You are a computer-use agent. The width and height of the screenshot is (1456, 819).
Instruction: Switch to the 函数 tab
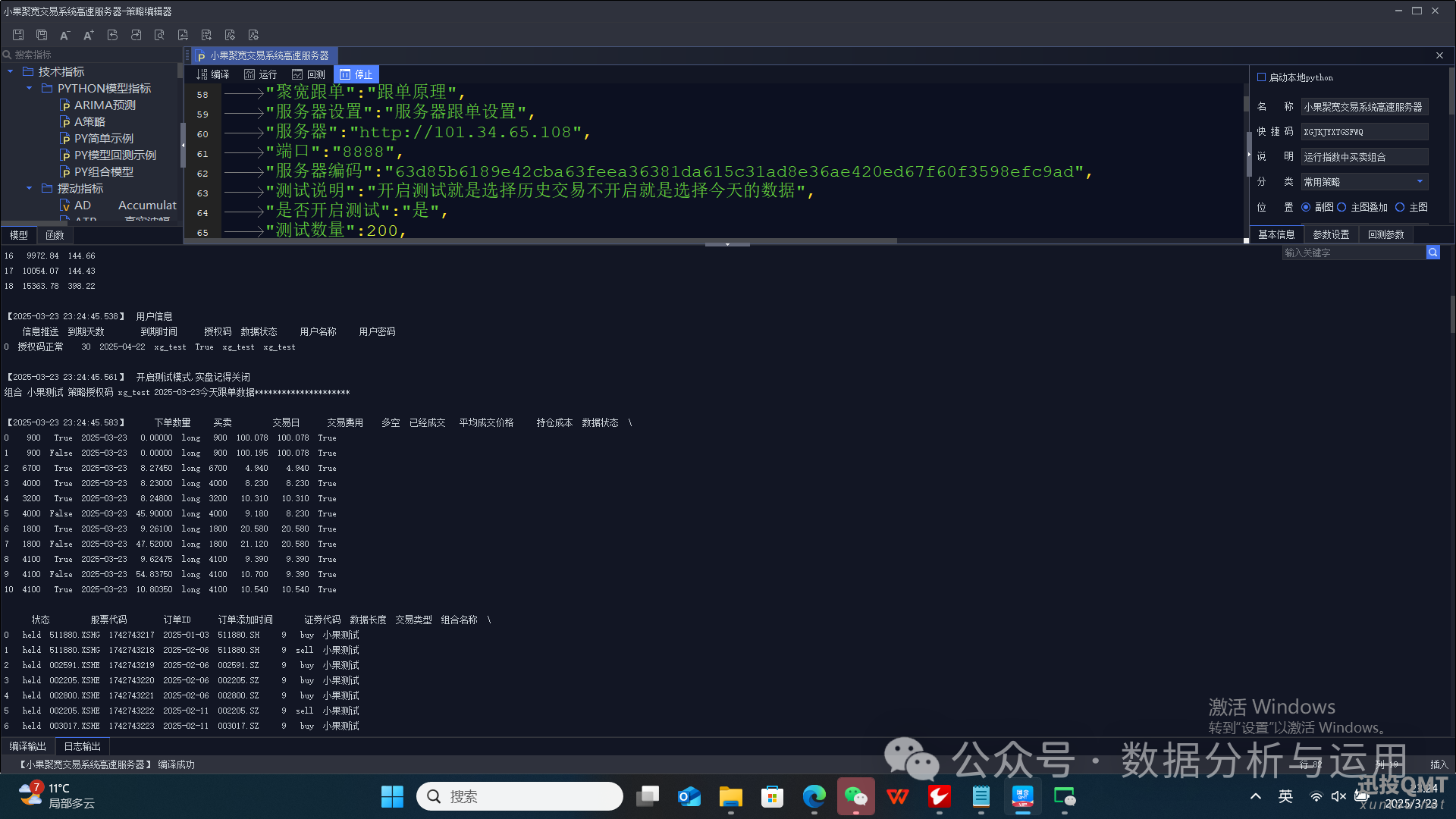pyautogui.click(x=55, y=235)
